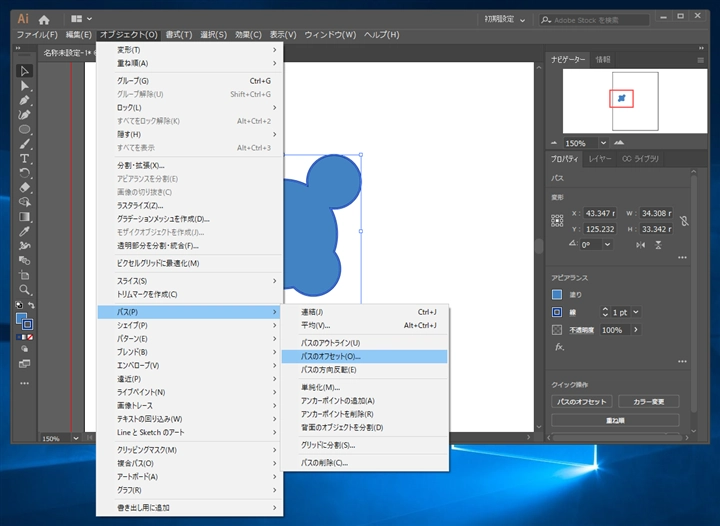Select the Gradient tool
The image size is (720, 526).
click(x=24, y=217)
